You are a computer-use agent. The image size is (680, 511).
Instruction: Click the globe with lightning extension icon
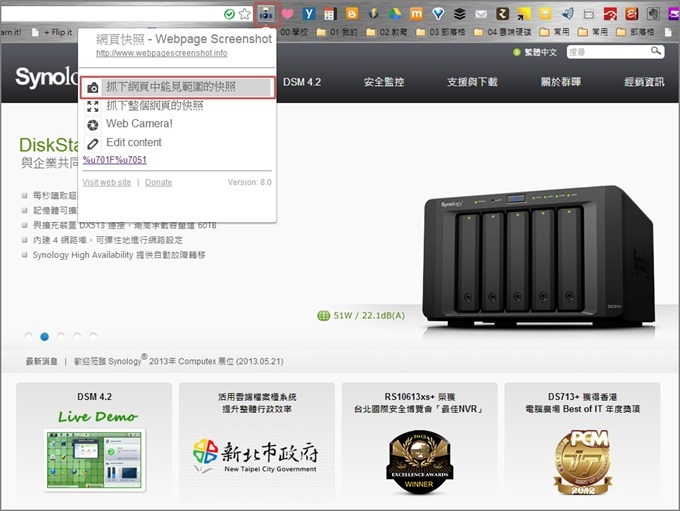pos(373,14)
